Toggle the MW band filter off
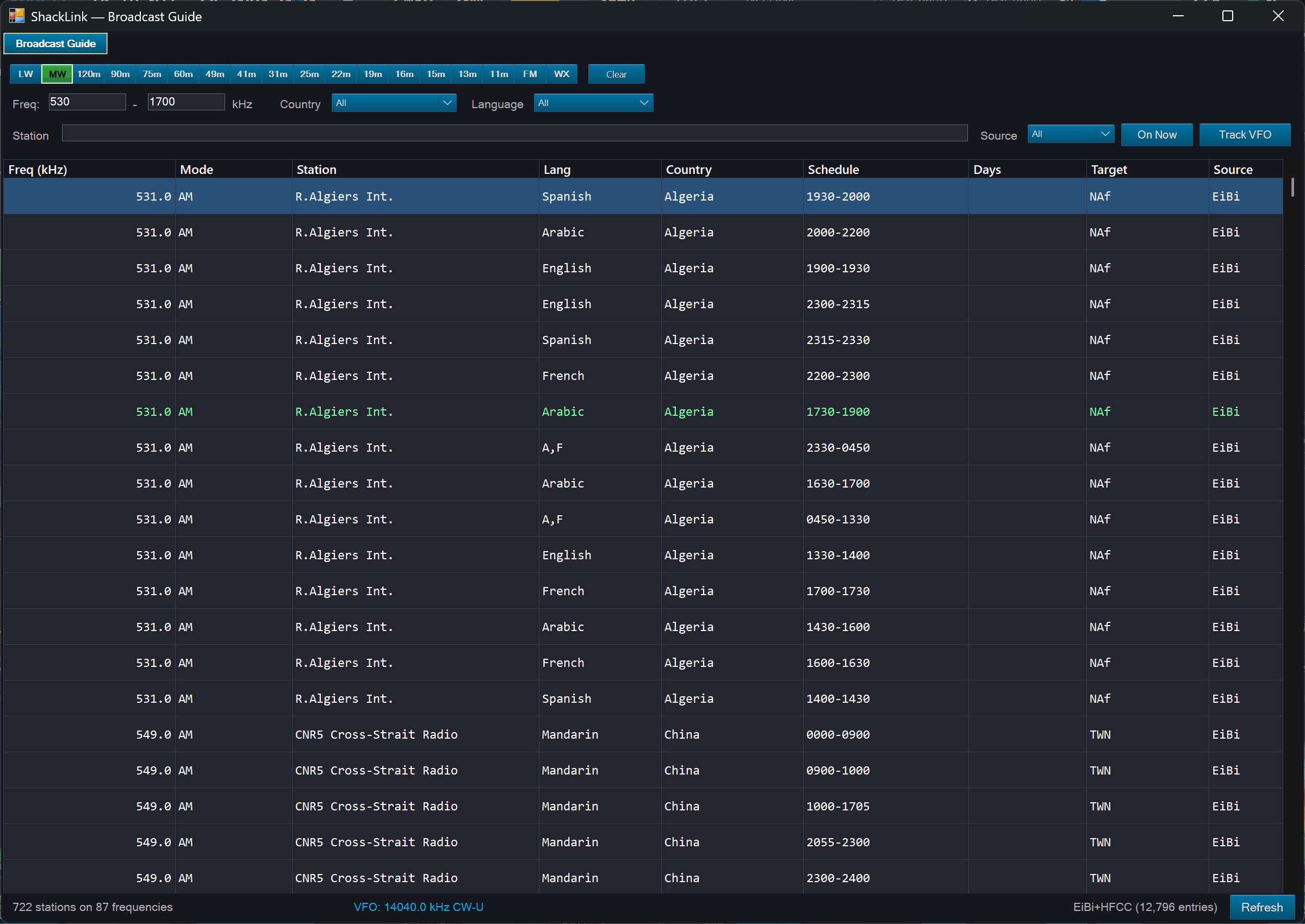Viewport: 1305px width, 924px height. tap(57, 74)
